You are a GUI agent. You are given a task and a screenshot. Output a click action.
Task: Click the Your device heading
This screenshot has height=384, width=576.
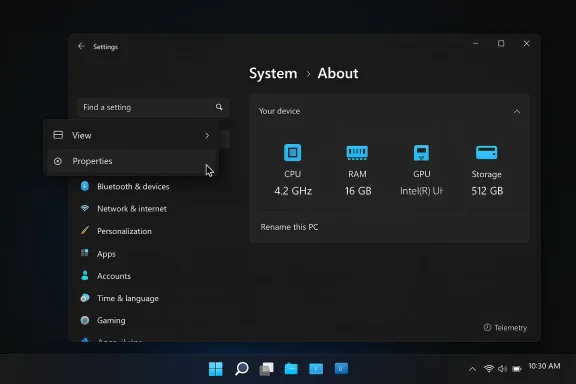[279, 111]
